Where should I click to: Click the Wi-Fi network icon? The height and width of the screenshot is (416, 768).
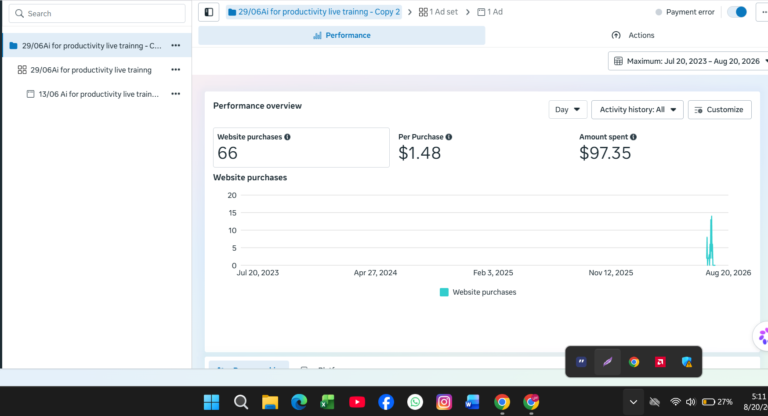(x=675, y=402)
